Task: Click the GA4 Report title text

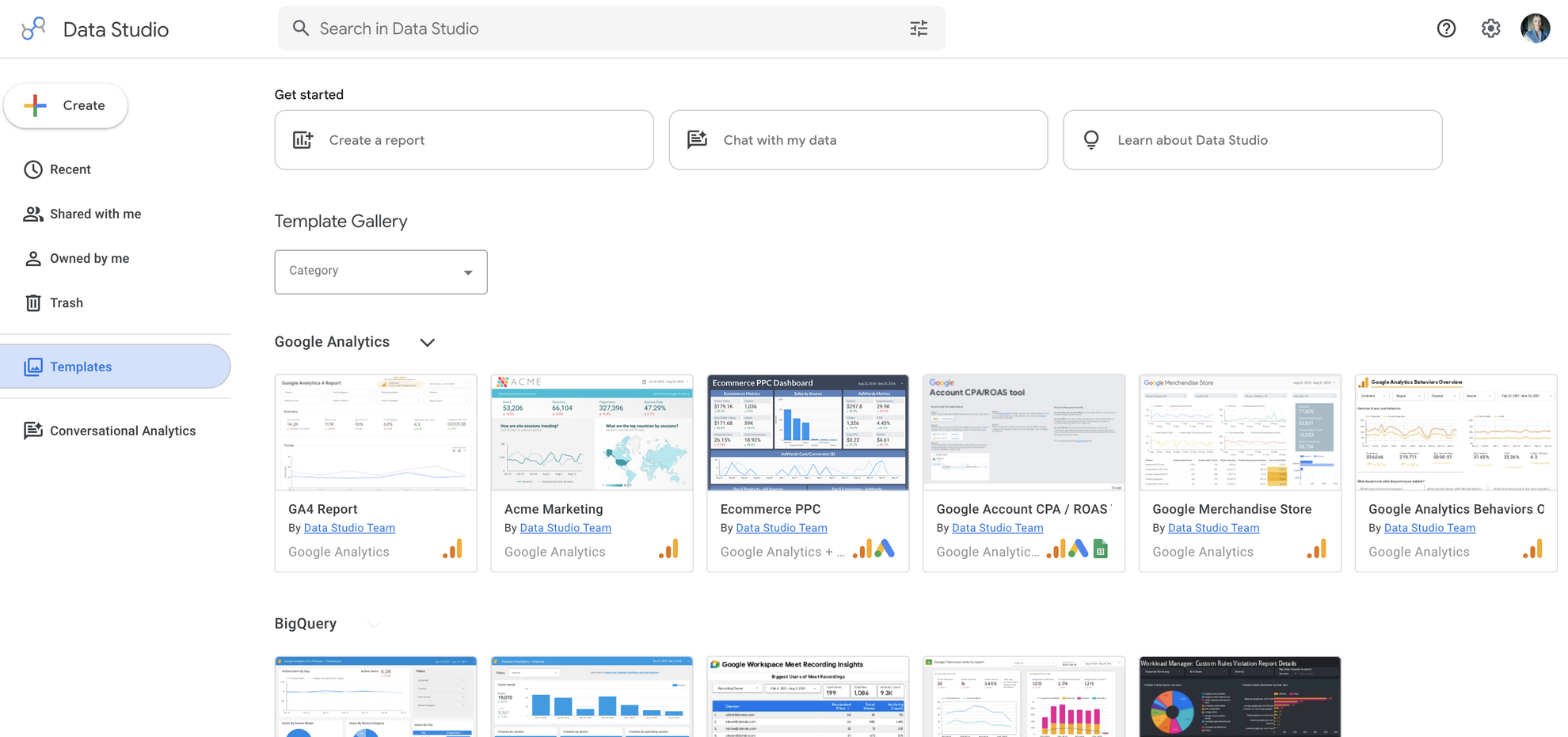Action: (323, 509)
